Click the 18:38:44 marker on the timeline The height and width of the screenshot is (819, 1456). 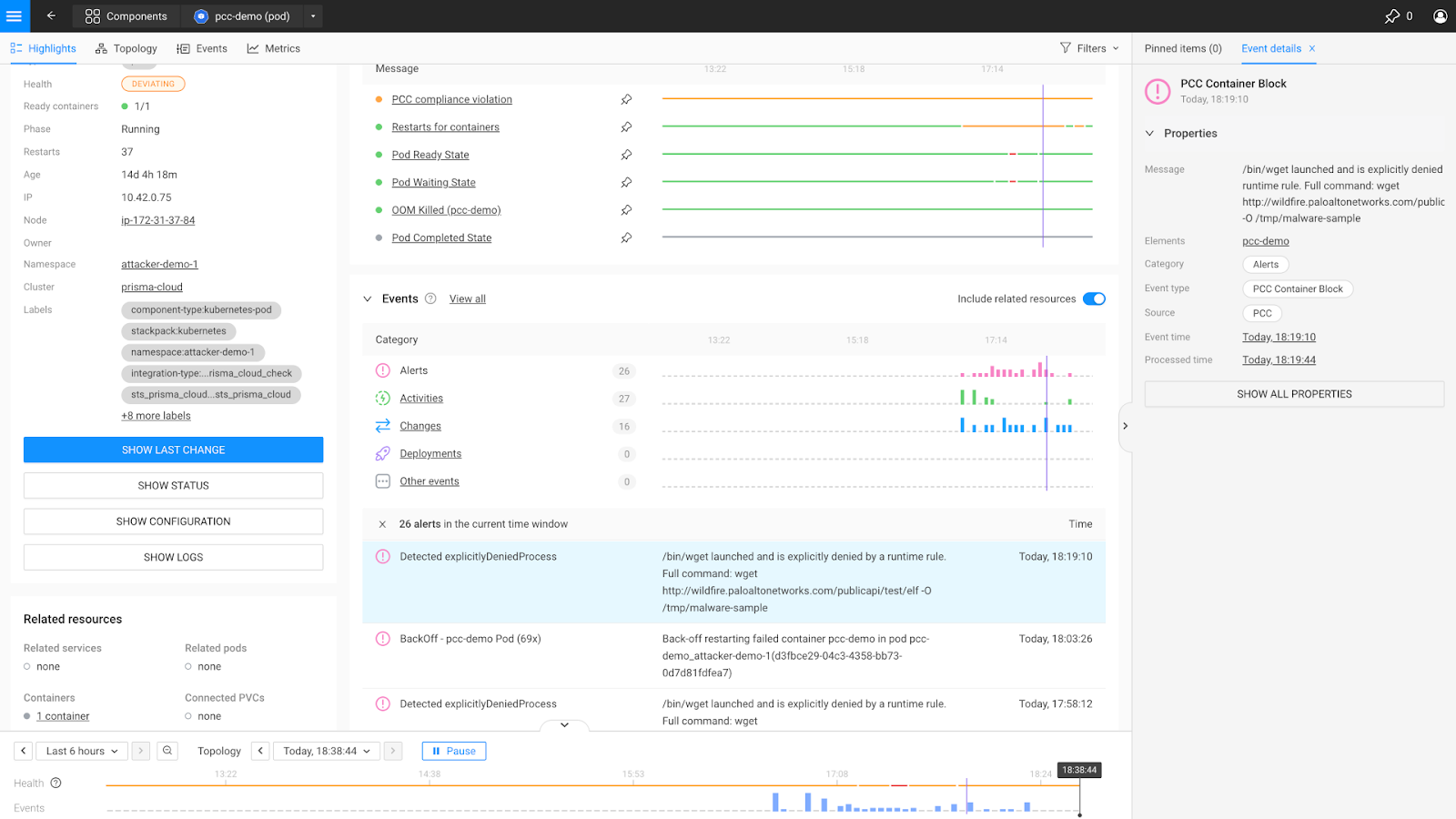[1077, 770]
